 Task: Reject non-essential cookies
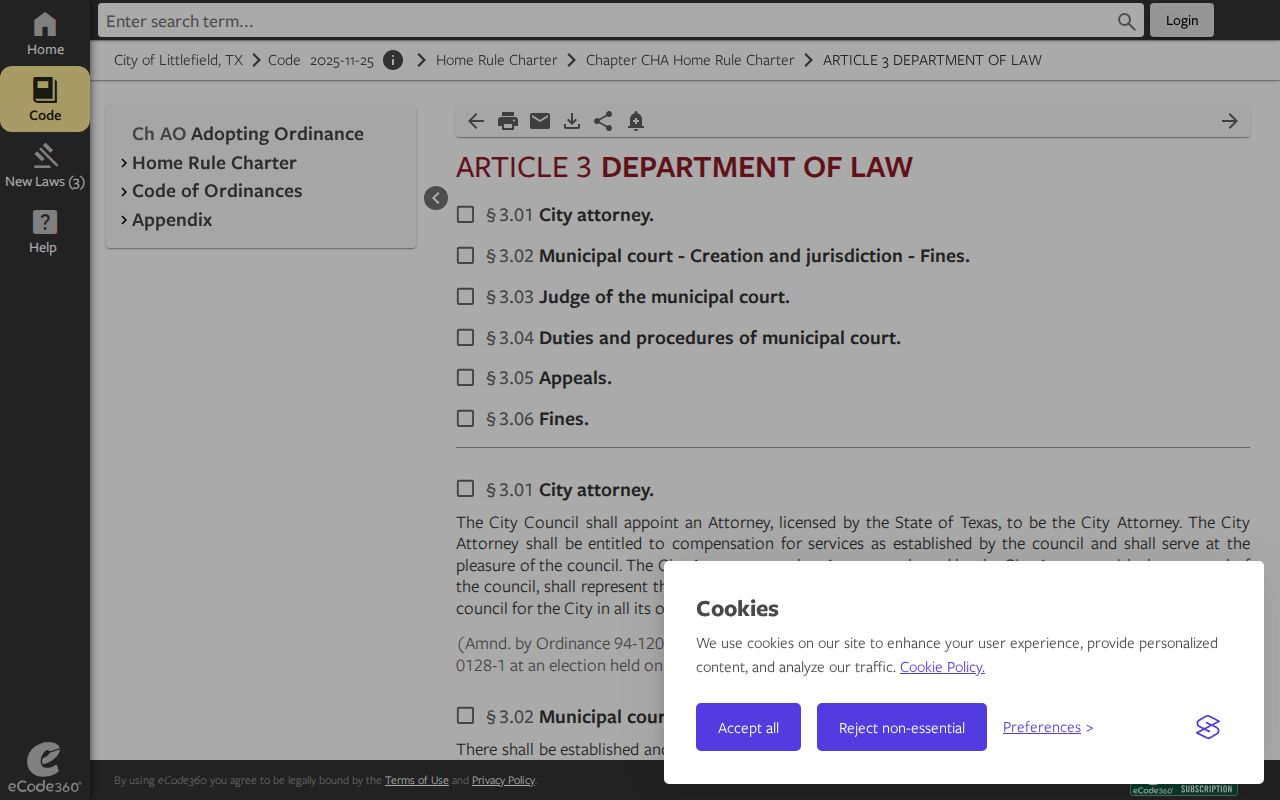(902, 727)
